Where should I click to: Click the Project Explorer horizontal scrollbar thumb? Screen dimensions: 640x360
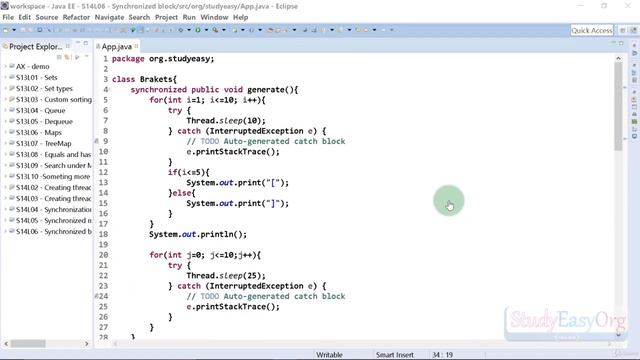(x=28, y=344)
